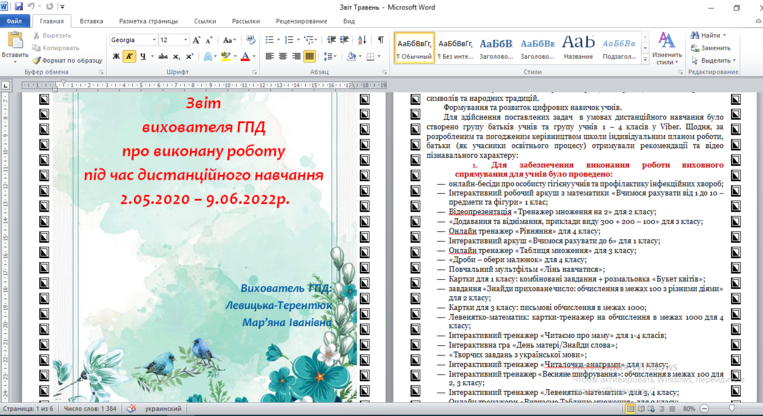Open Change Case (Аа) menu
The width and height of the screenshot is (763, 416).
229,40
